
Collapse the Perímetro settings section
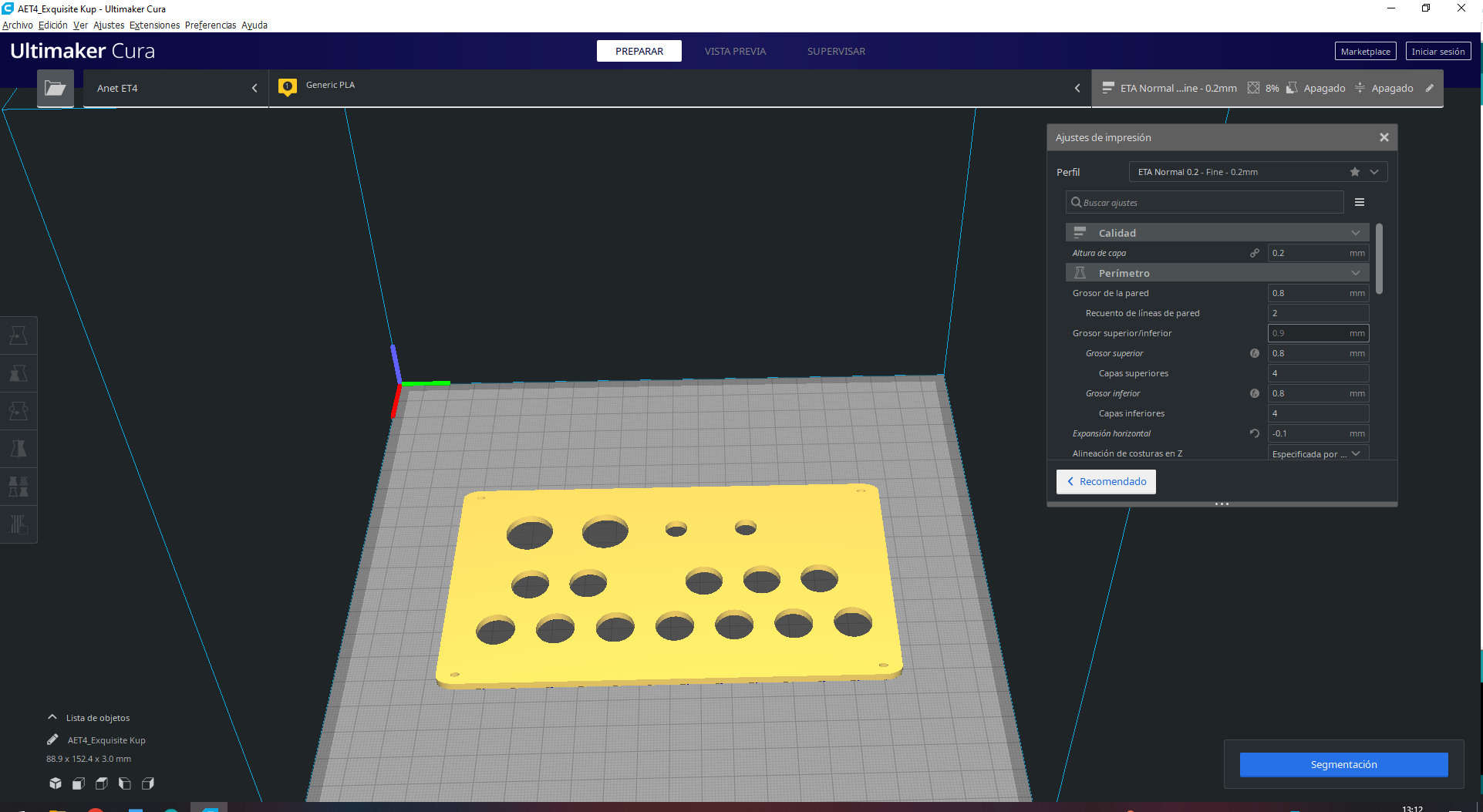(x=1355, y=273)
